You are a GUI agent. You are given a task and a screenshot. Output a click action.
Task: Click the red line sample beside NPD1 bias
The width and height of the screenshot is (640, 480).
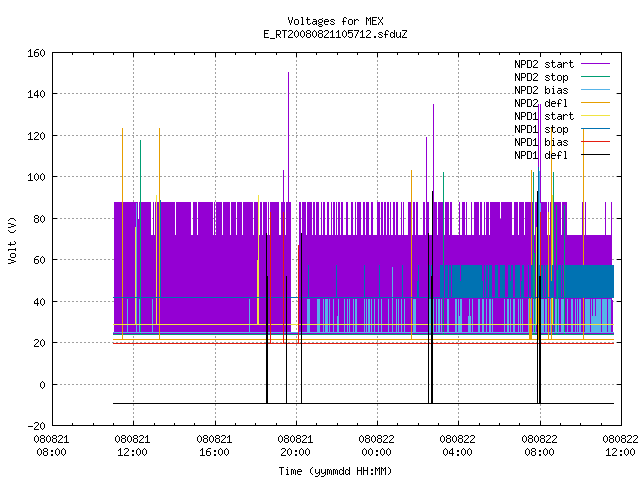tap(596, 142)
